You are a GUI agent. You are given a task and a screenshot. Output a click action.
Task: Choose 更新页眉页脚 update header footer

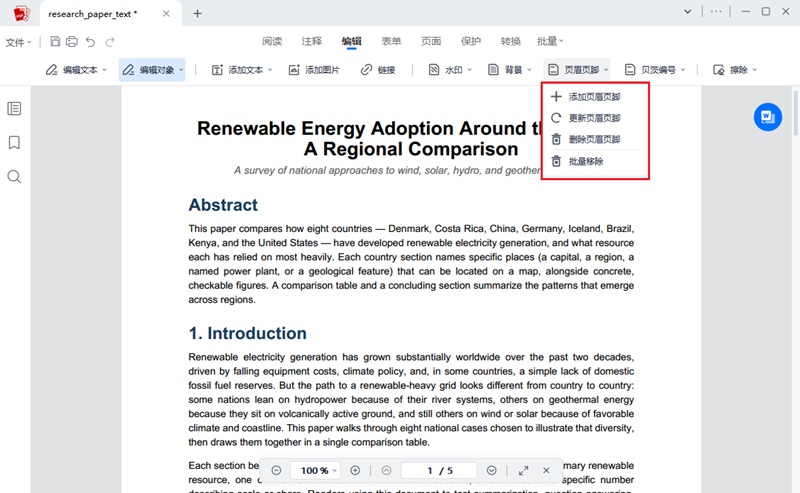595,118
